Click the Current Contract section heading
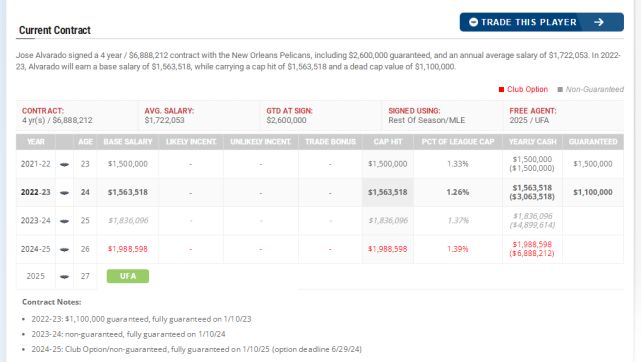Viewport: 641px width, 362px height. (55, 30)
